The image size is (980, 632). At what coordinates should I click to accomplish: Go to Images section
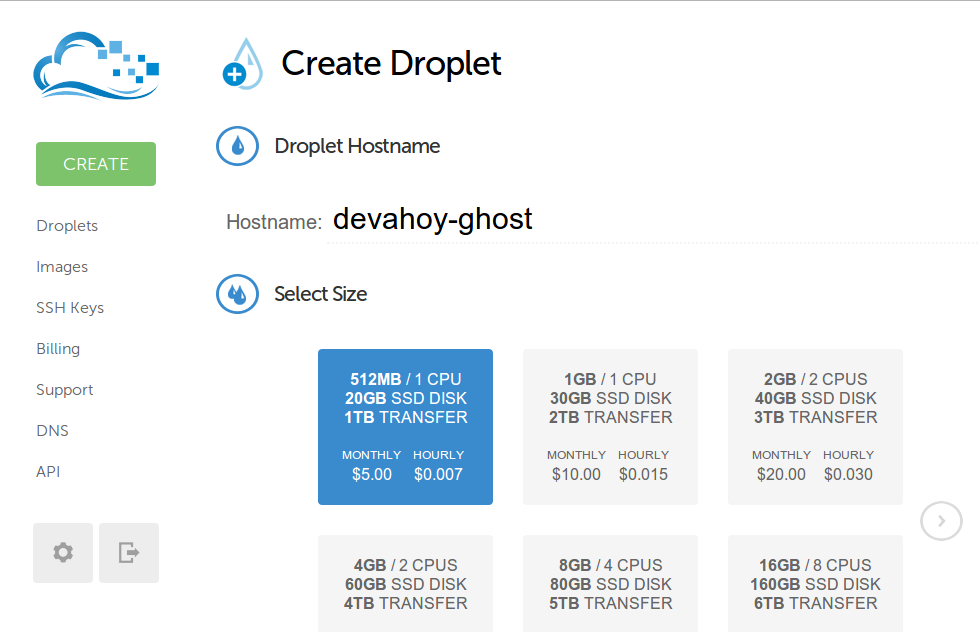coord(62,267)
